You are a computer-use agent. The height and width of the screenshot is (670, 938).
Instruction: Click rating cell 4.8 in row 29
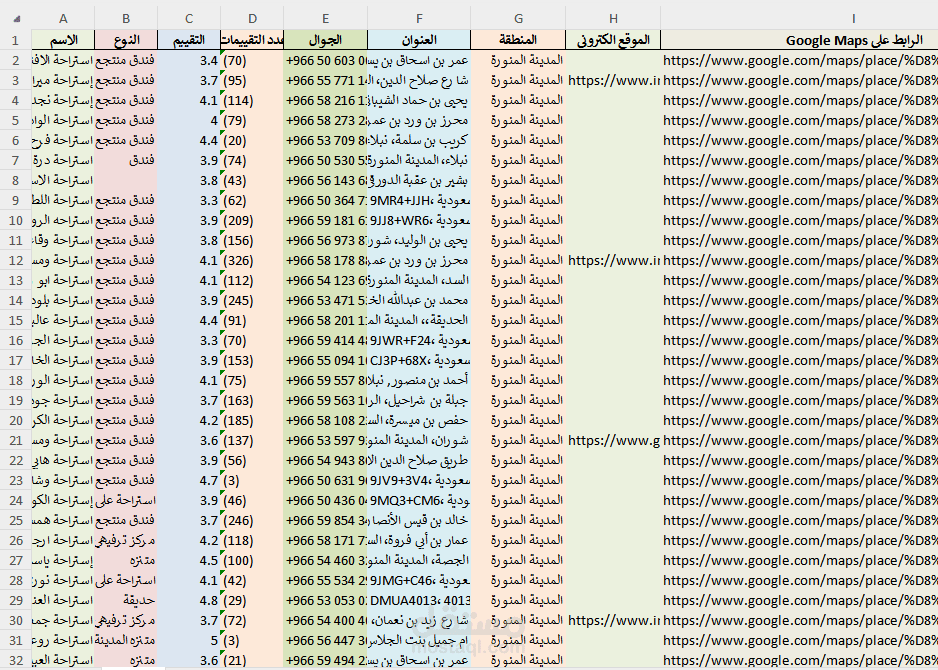pos(189,601)
